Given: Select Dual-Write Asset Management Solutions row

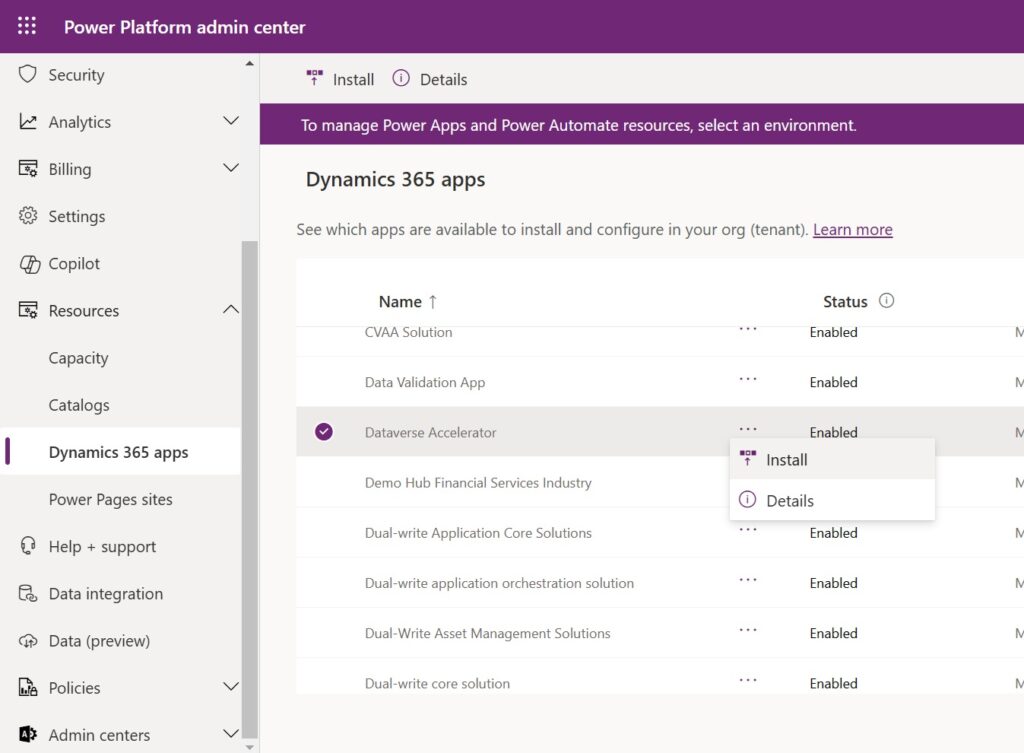Looking at the screenshot, I should 660,633.
